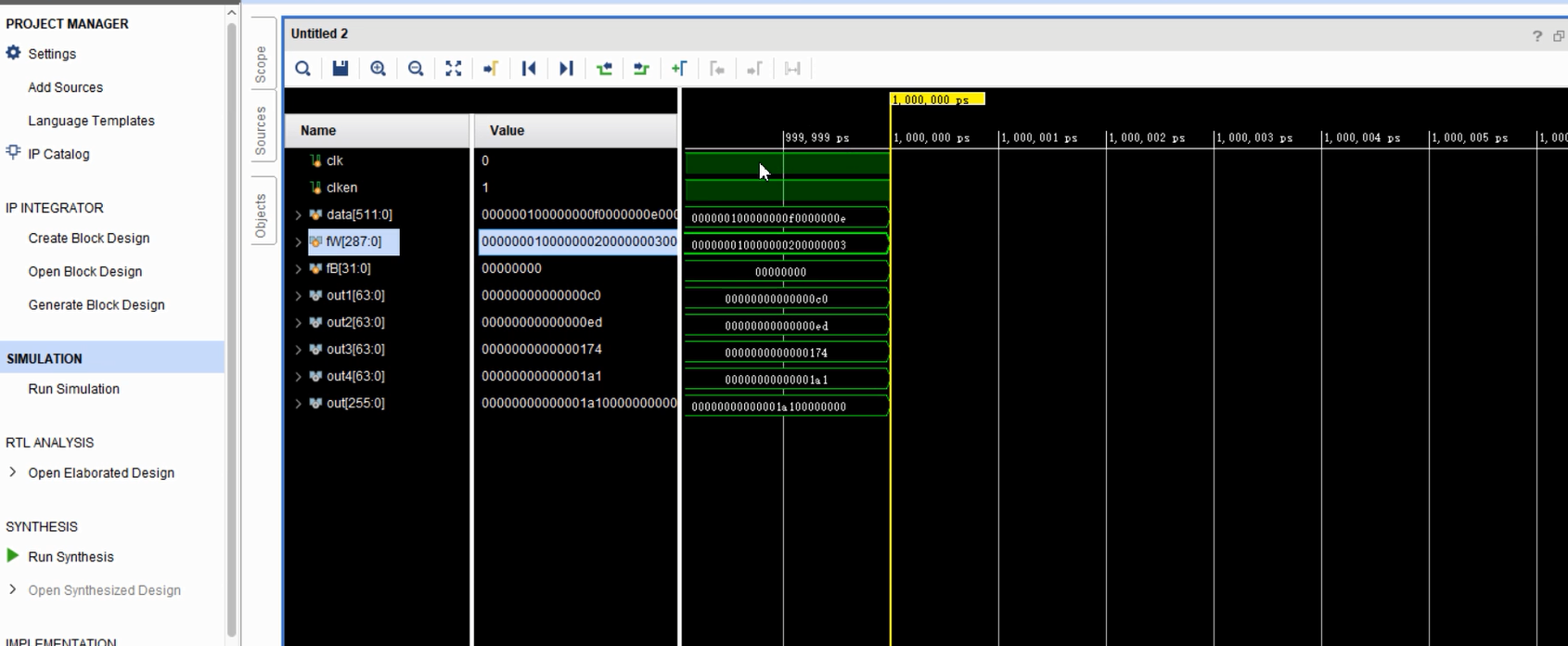Click Create Block Design
The image size is (1568, 646).
[x=88, y=238]
